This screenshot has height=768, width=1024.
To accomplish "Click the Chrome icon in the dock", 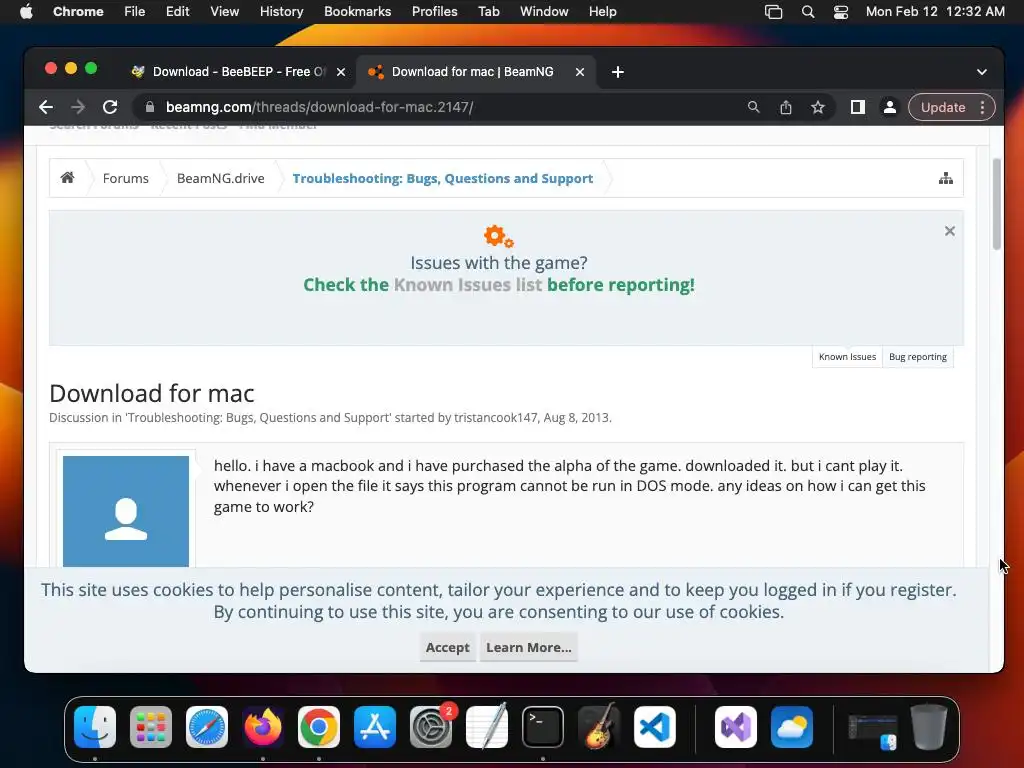I will pyautogui.click(x=319, y=727).
